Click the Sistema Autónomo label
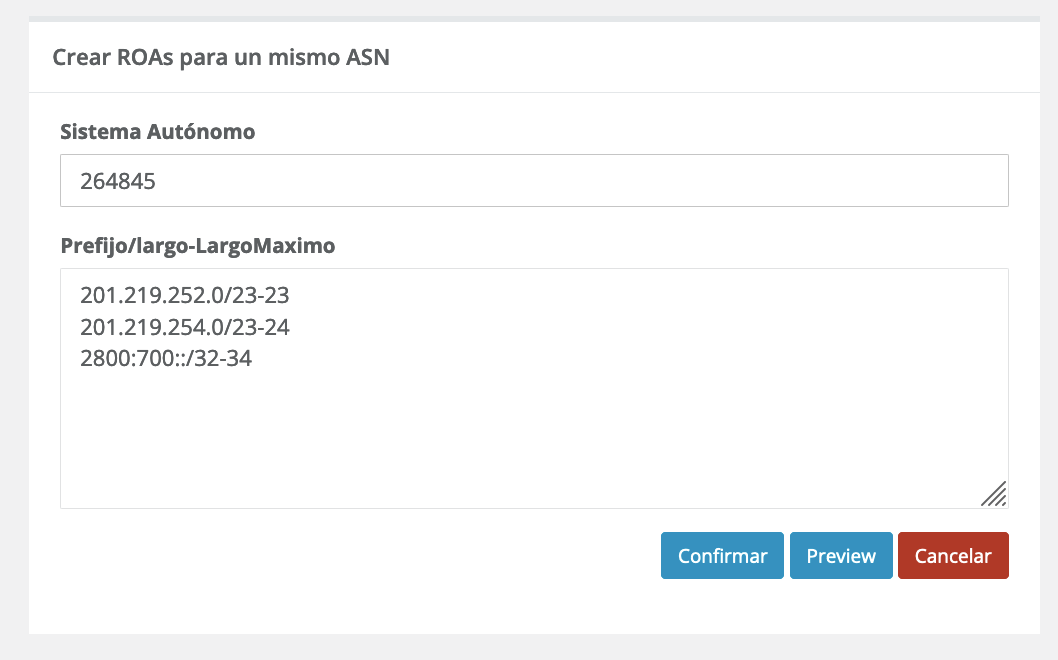 [x=157, y=131]
